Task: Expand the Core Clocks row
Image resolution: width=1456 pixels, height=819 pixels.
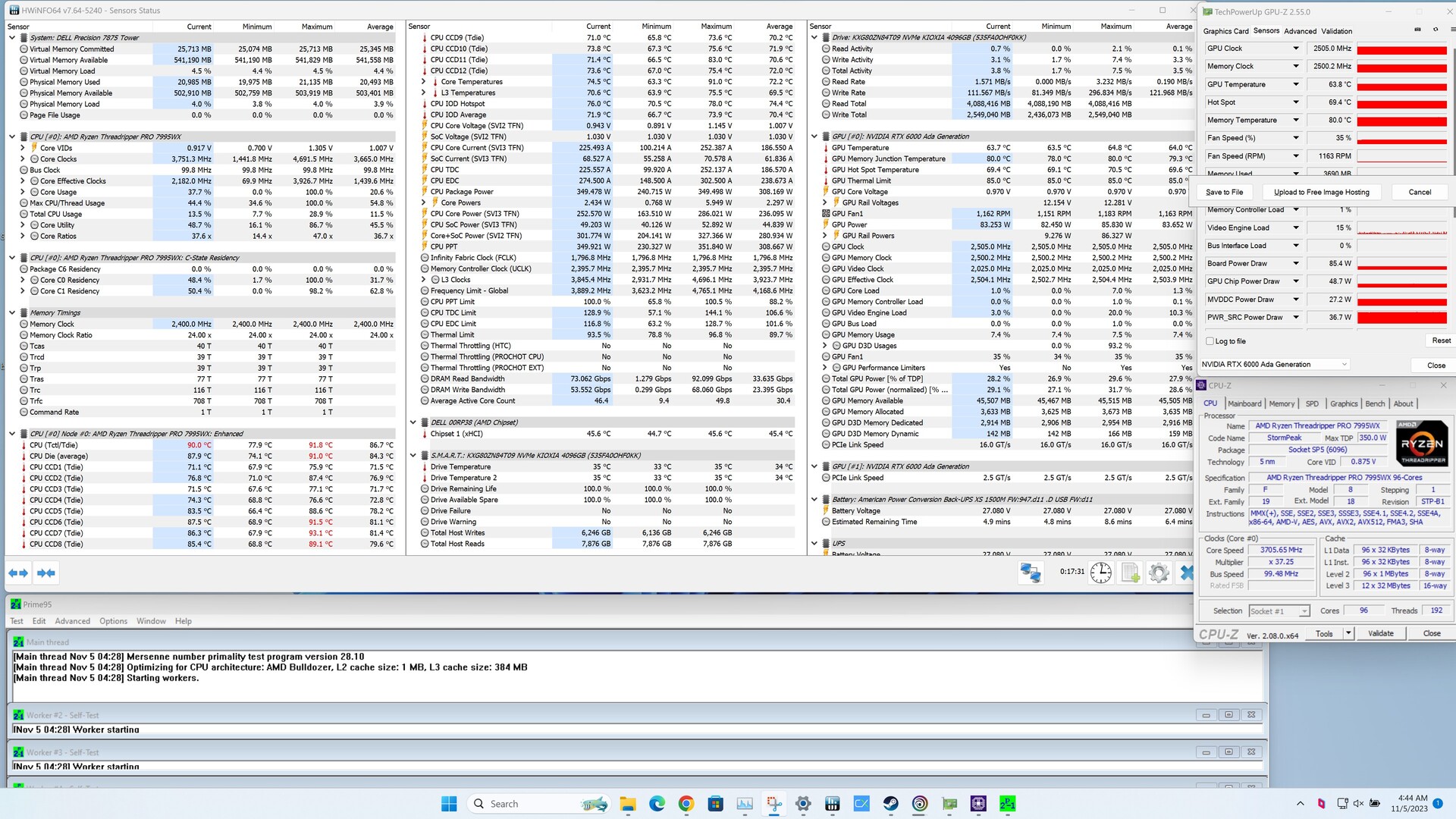Action: pos(23,159)
